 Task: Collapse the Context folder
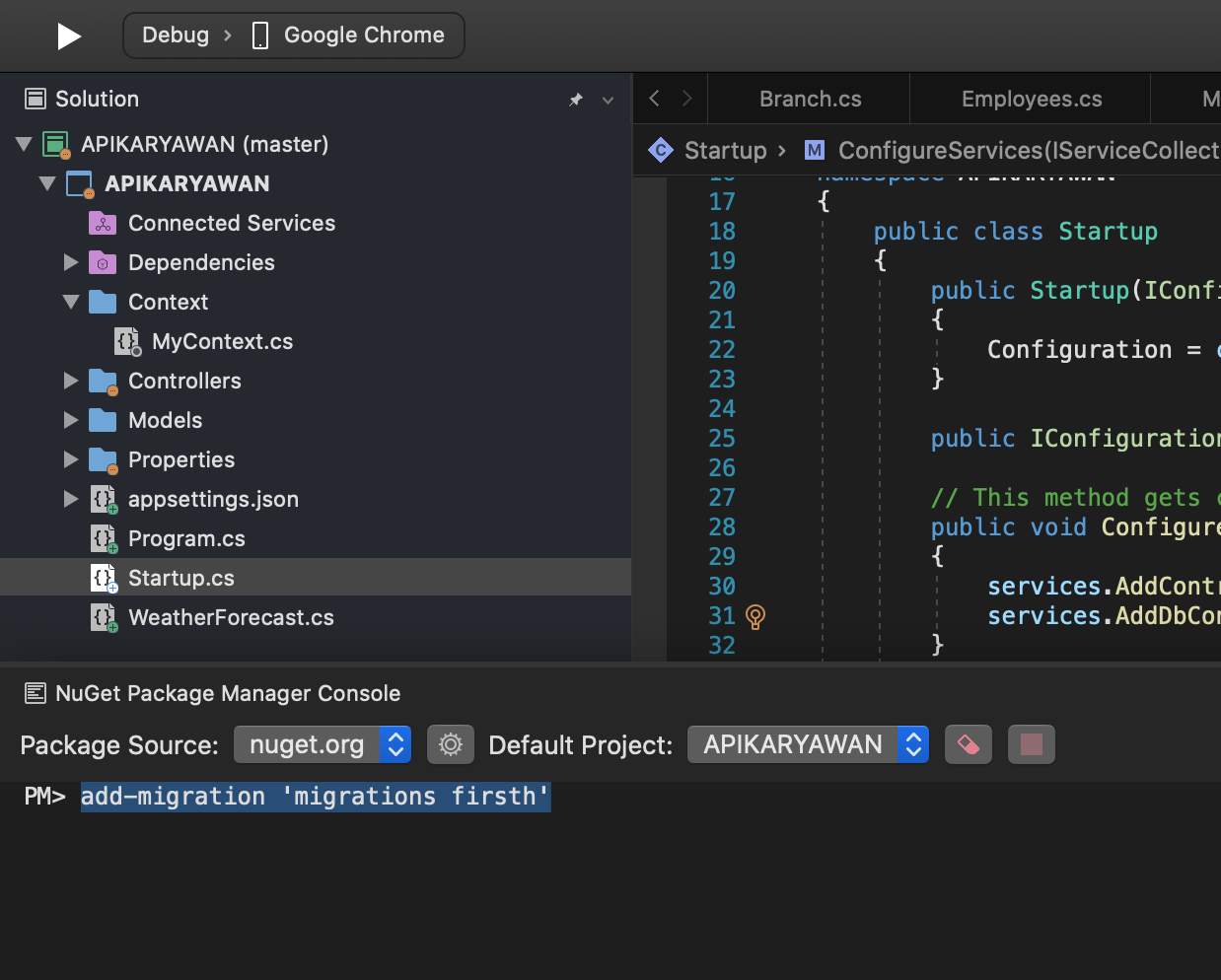point(71,302)
